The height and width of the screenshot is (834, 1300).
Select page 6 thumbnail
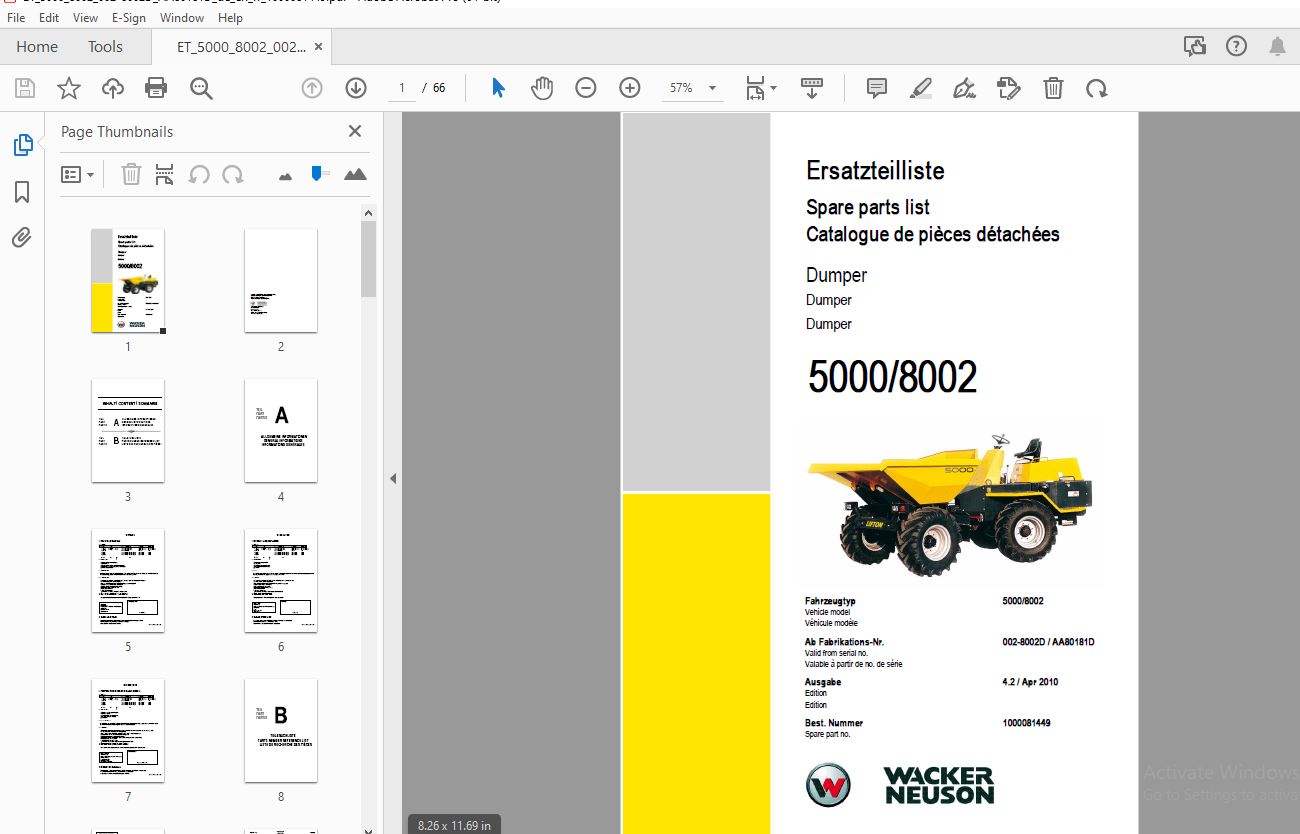point(281,581)
